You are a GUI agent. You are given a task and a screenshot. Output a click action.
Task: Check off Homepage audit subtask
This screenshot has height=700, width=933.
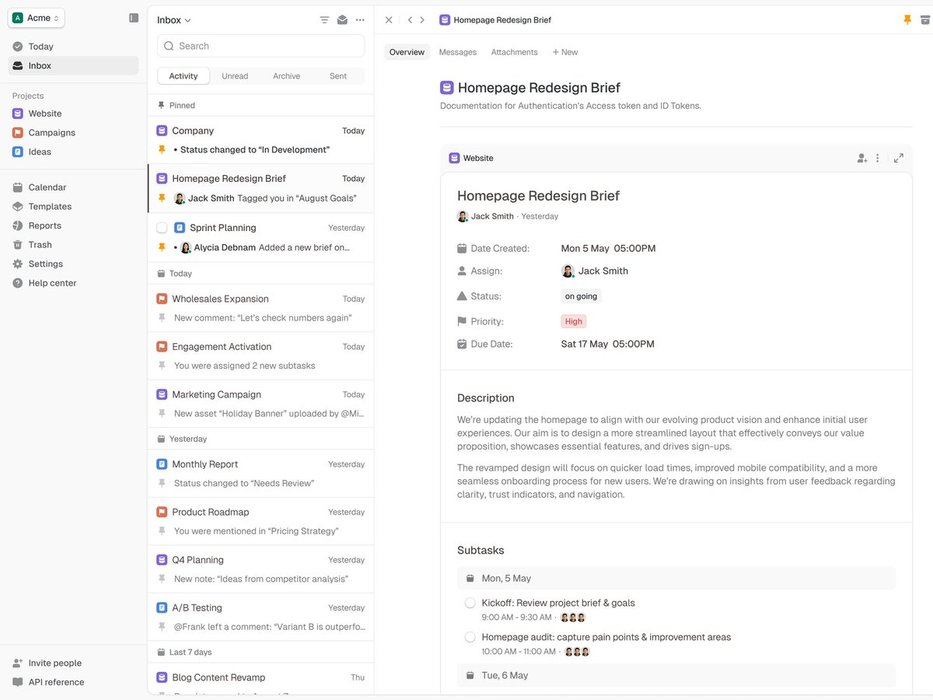click(x=470, y=637)
